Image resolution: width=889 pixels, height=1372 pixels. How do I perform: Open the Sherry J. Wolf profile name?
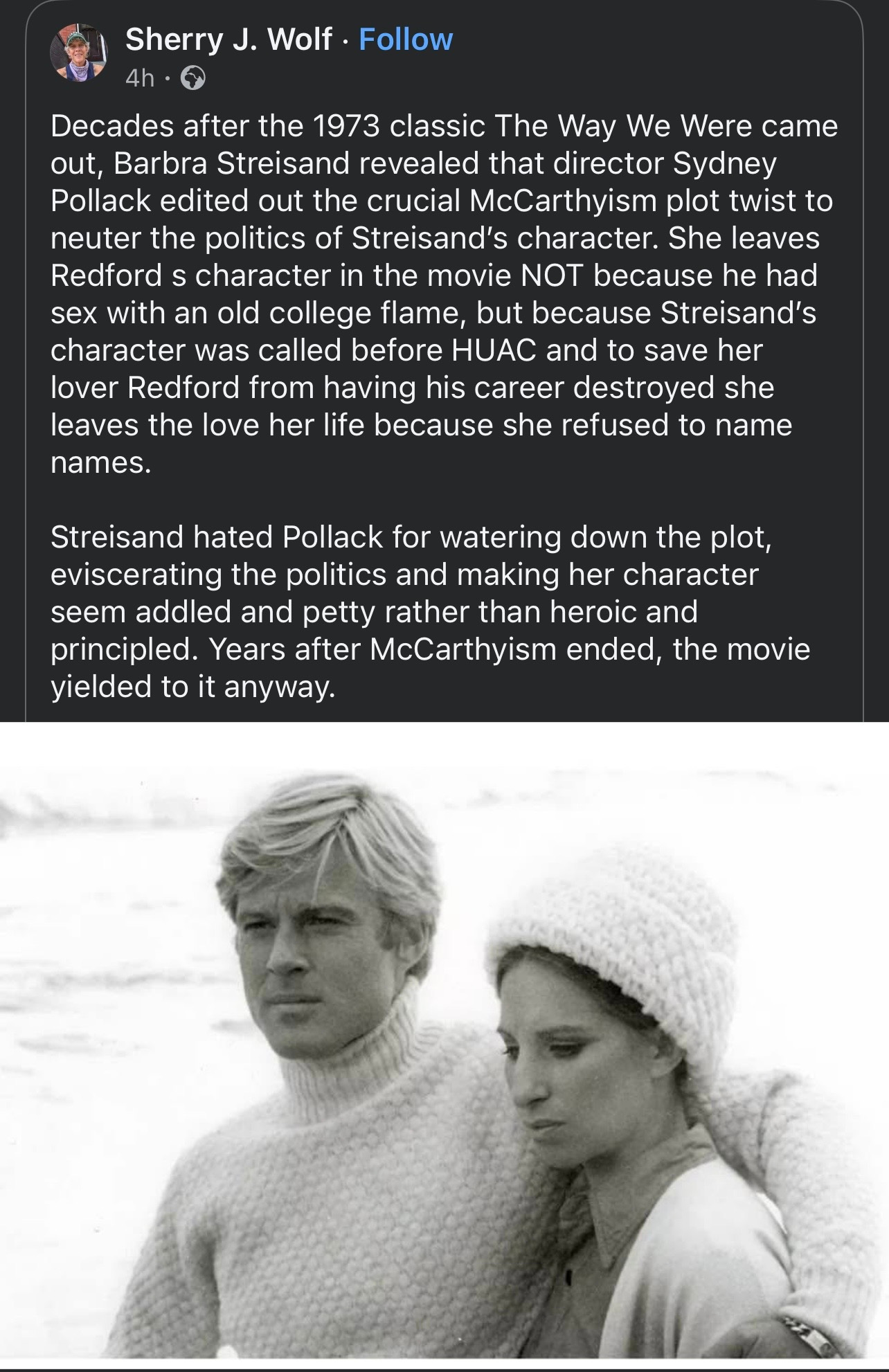click(228, 39)
